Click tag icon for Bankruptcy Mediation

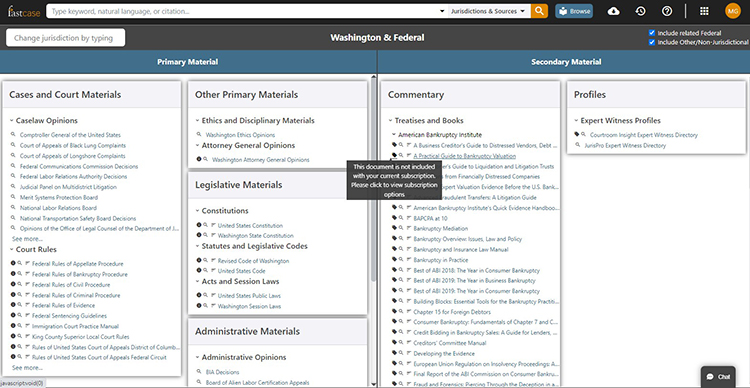(x=394, y=228)
